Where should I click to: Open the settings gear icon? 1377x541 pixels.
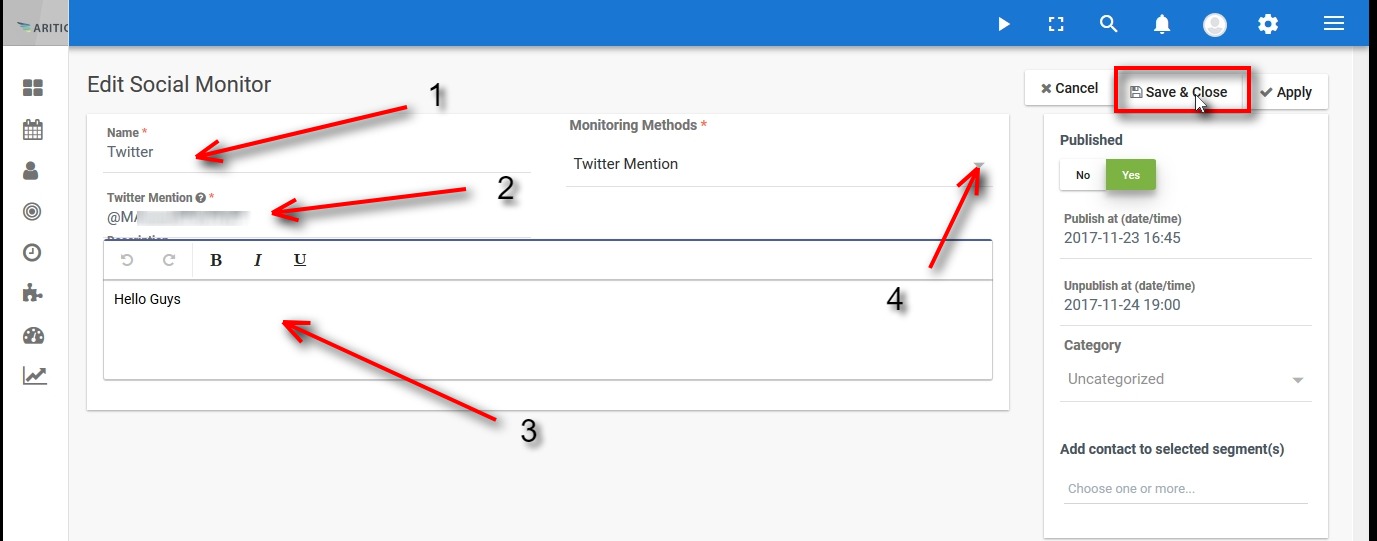pyautogui.click(x=1268, y=24)
